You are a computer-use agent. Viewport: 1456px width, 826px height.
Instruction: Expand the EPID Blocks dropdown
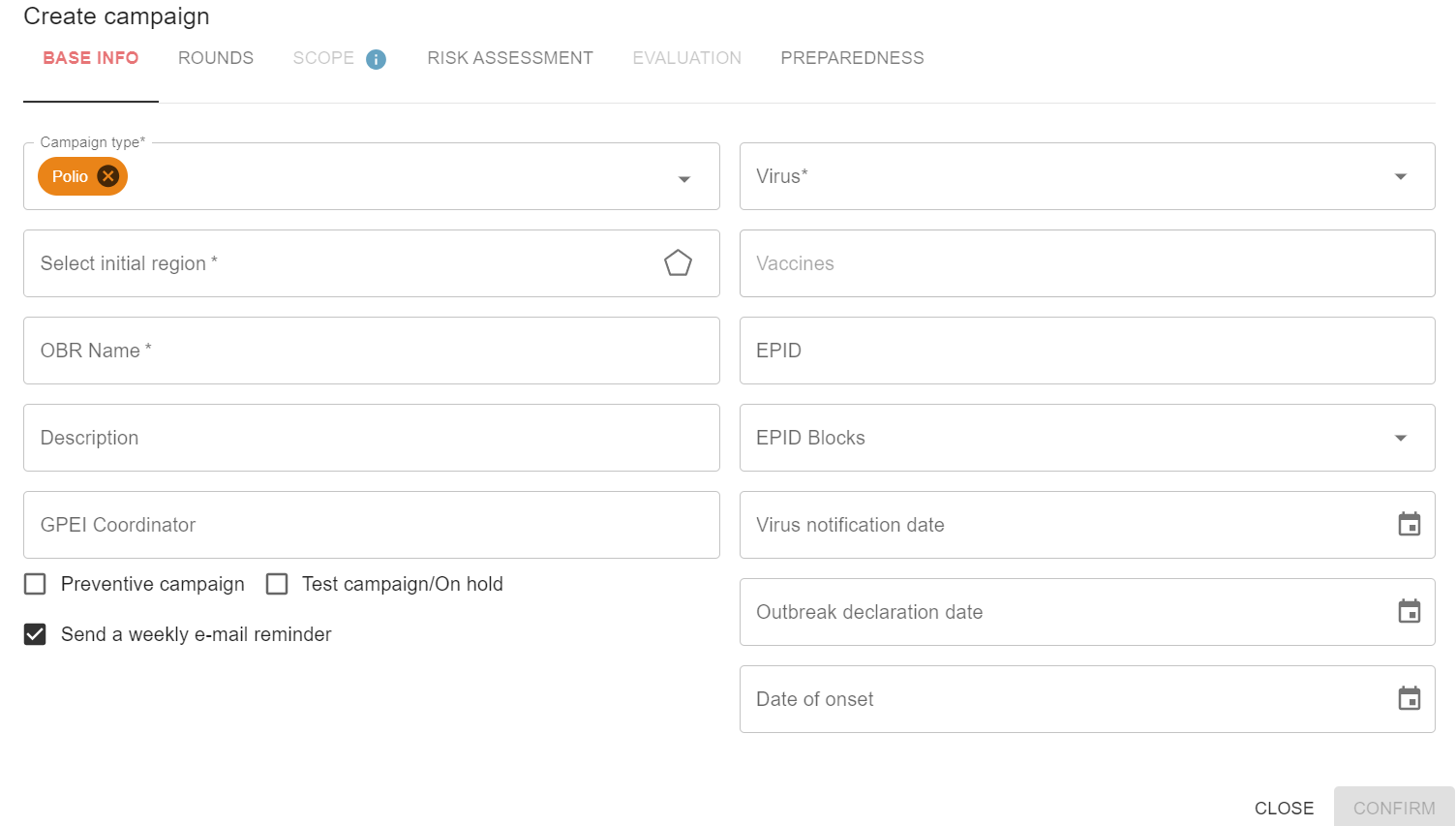(1400, 438)
